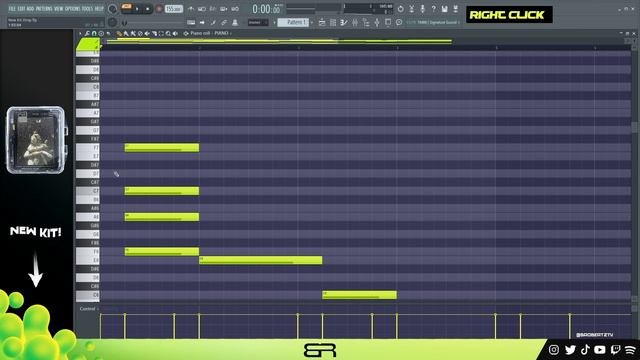
Task: Click arrow left of Pattern 1 selector
Action: pos(274,22)
